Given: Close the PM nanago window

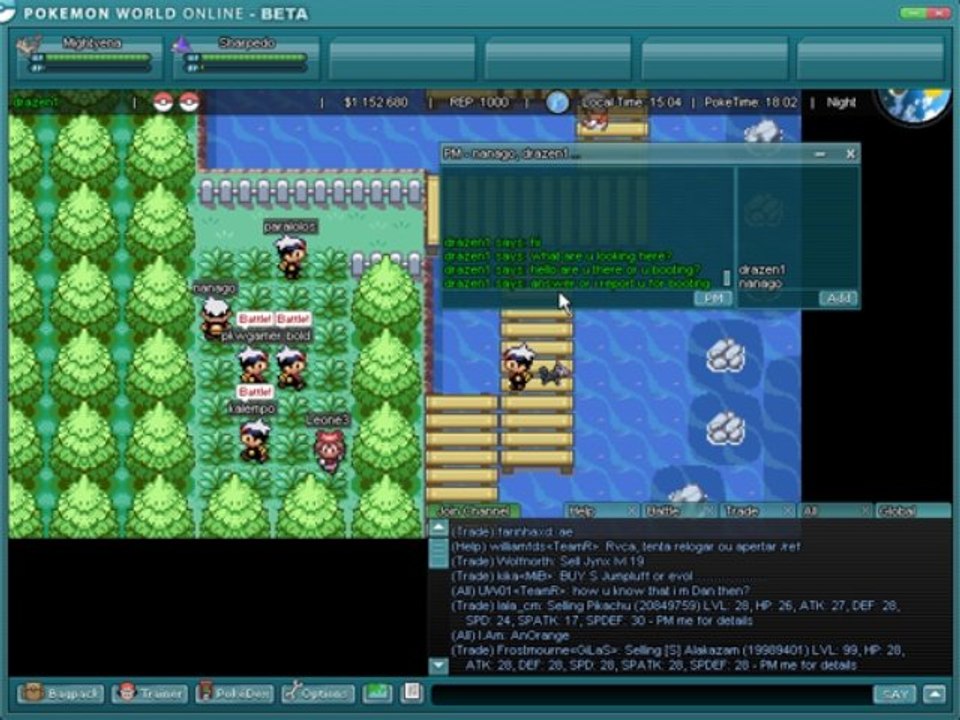Looking at the screenshot, I should point(850,154).
